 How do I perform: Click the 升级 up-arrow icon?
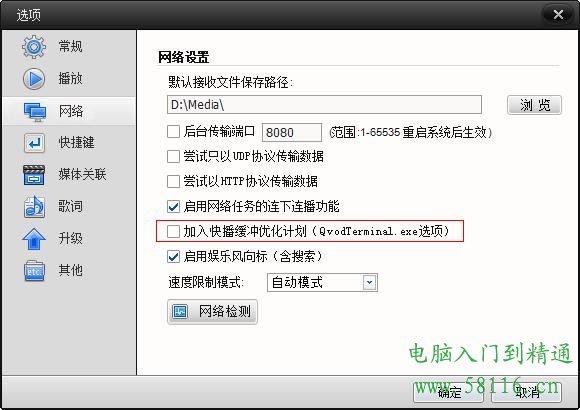tap(34, 239)
